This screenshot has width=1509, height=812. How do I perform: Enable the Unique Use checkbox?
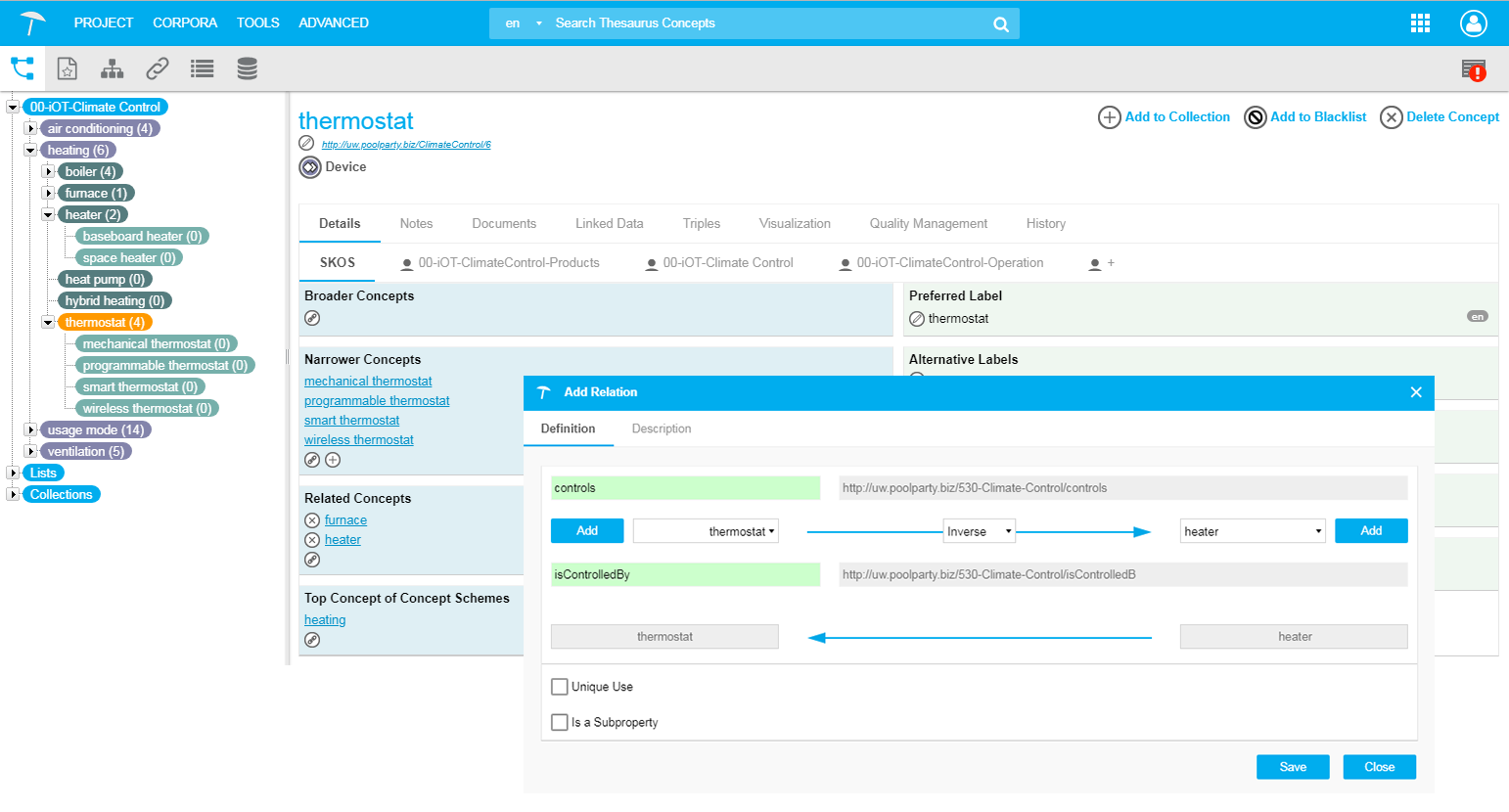pos(560,687)
